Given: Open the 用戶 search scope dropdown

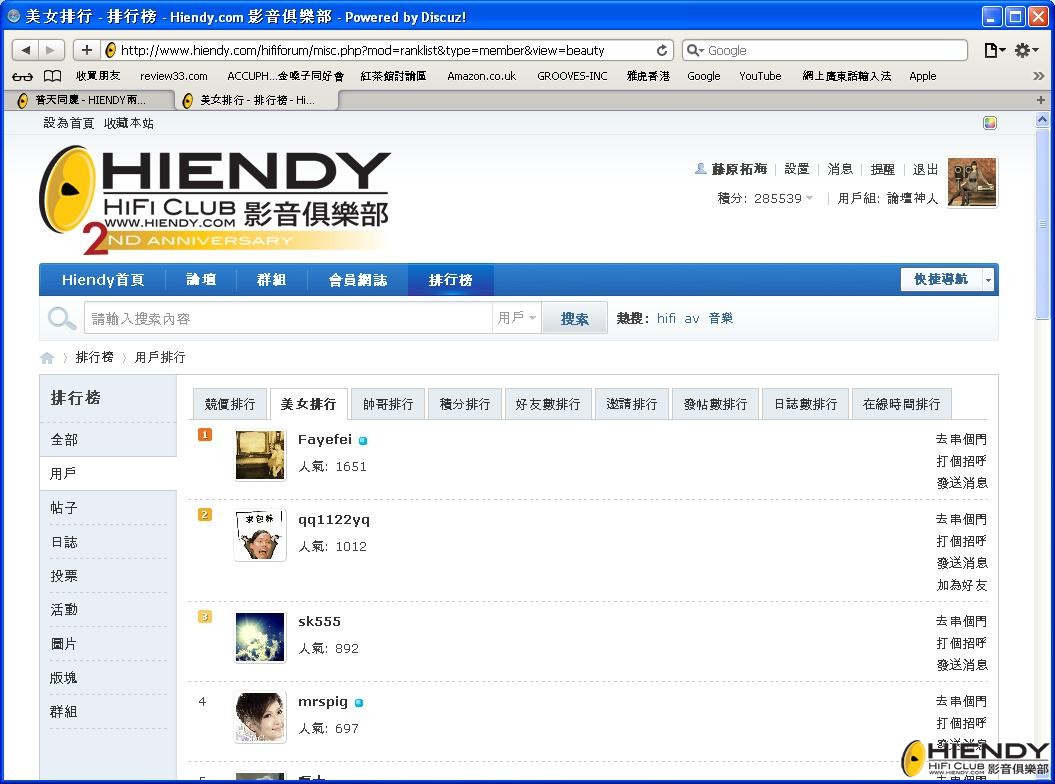Looking at the screenshot, I should click(x=516, y=317).
